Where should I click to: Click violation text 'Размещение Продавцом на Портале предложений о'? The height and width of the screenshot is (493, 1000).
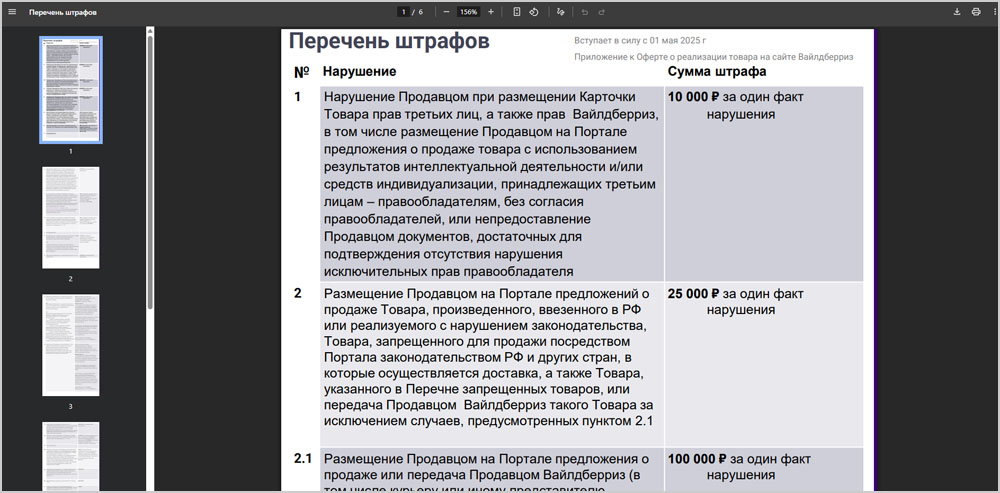tap(487, 294)
